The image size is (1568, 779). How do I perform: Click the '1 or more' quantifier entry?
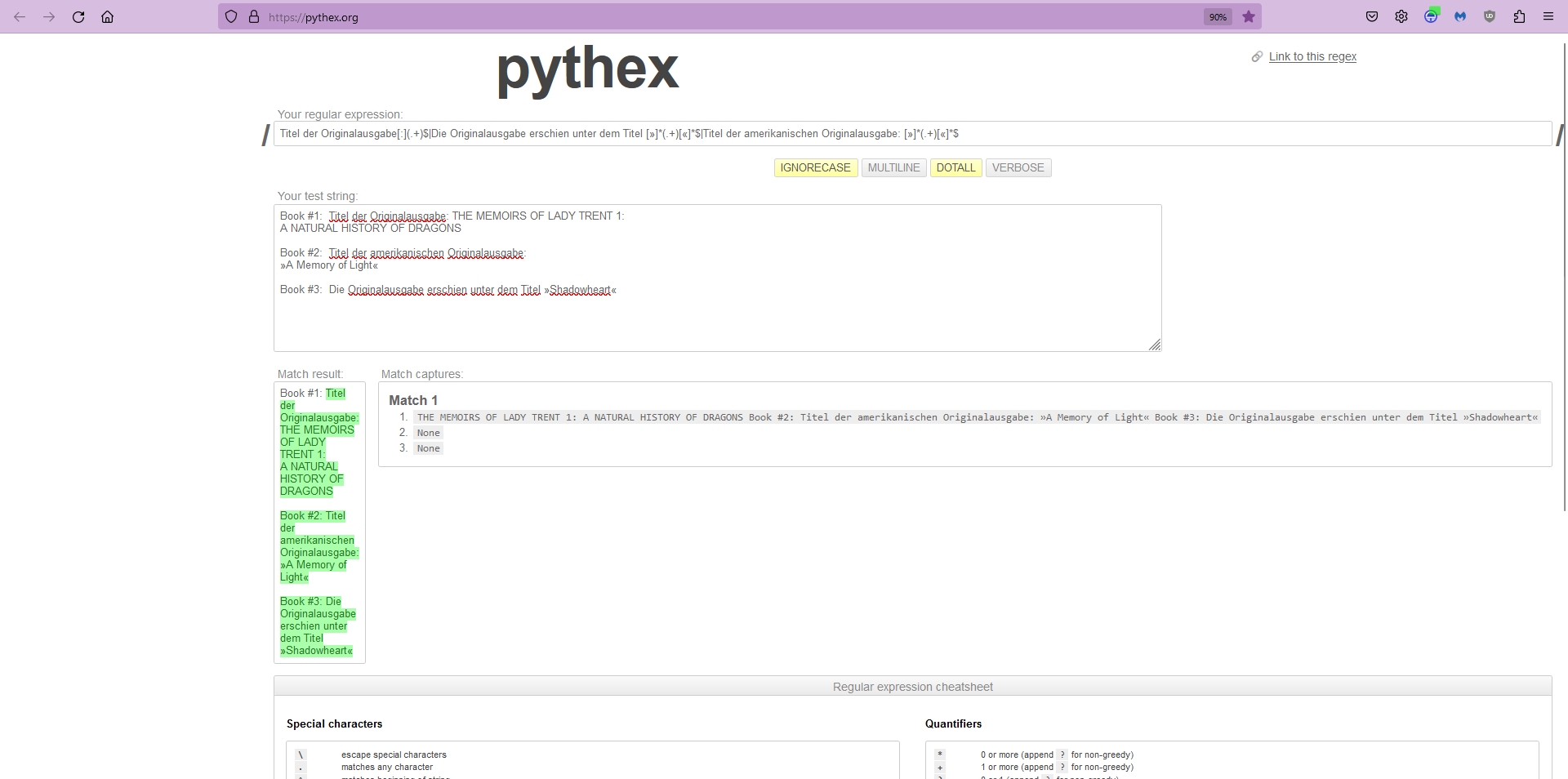click(x=1057, y=767)
